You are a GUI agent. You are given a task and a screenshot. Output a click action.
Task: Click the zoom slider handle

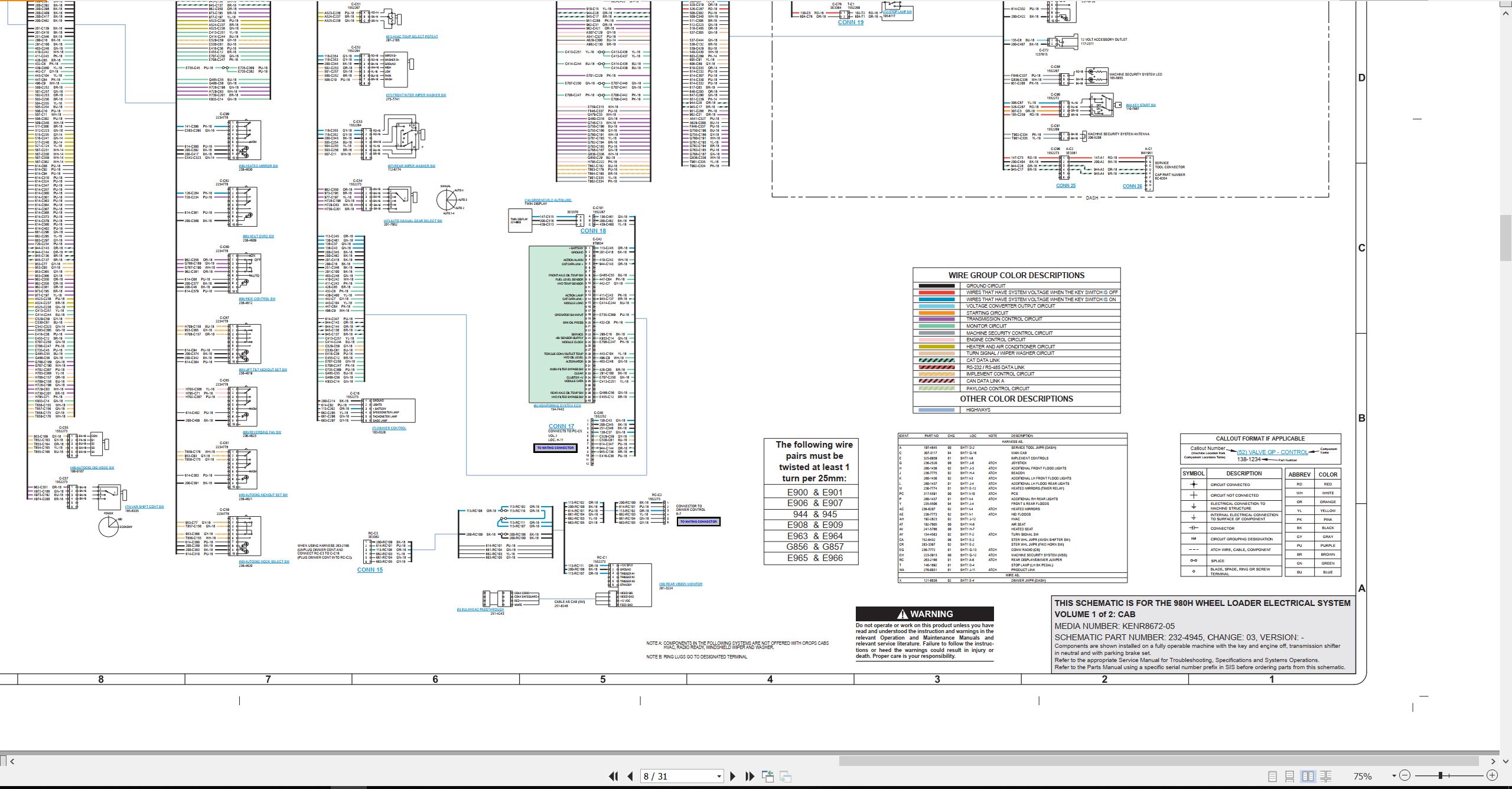[x=1441, y=775]
